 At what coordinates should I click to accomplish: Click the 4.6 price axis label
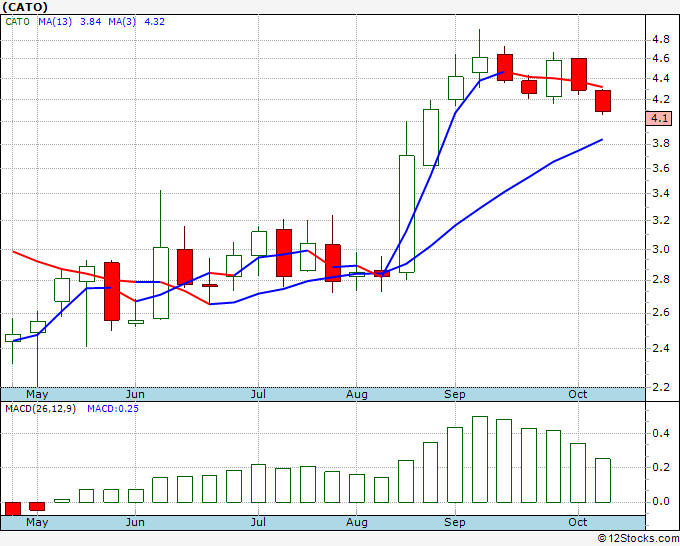click(x=661, y=59)
